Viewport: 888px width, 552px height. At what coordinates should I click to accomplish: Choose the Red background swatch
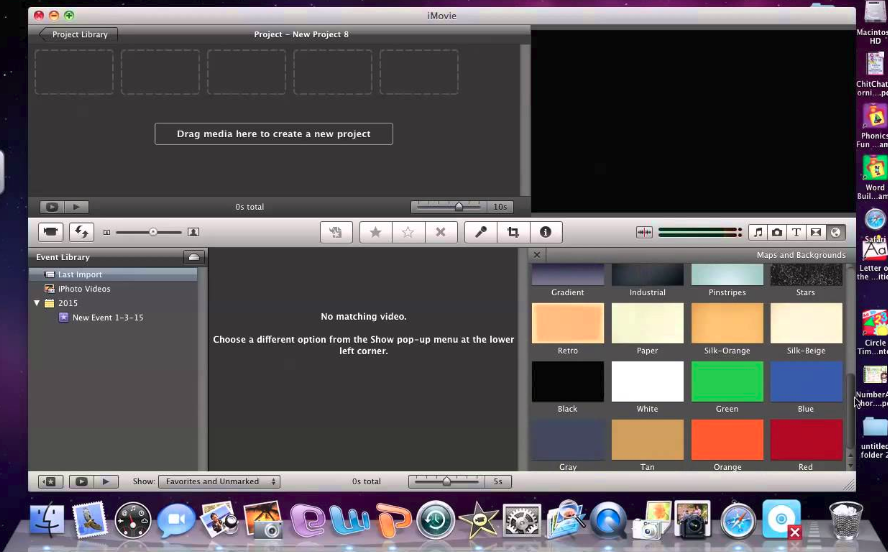pos(806,440)
